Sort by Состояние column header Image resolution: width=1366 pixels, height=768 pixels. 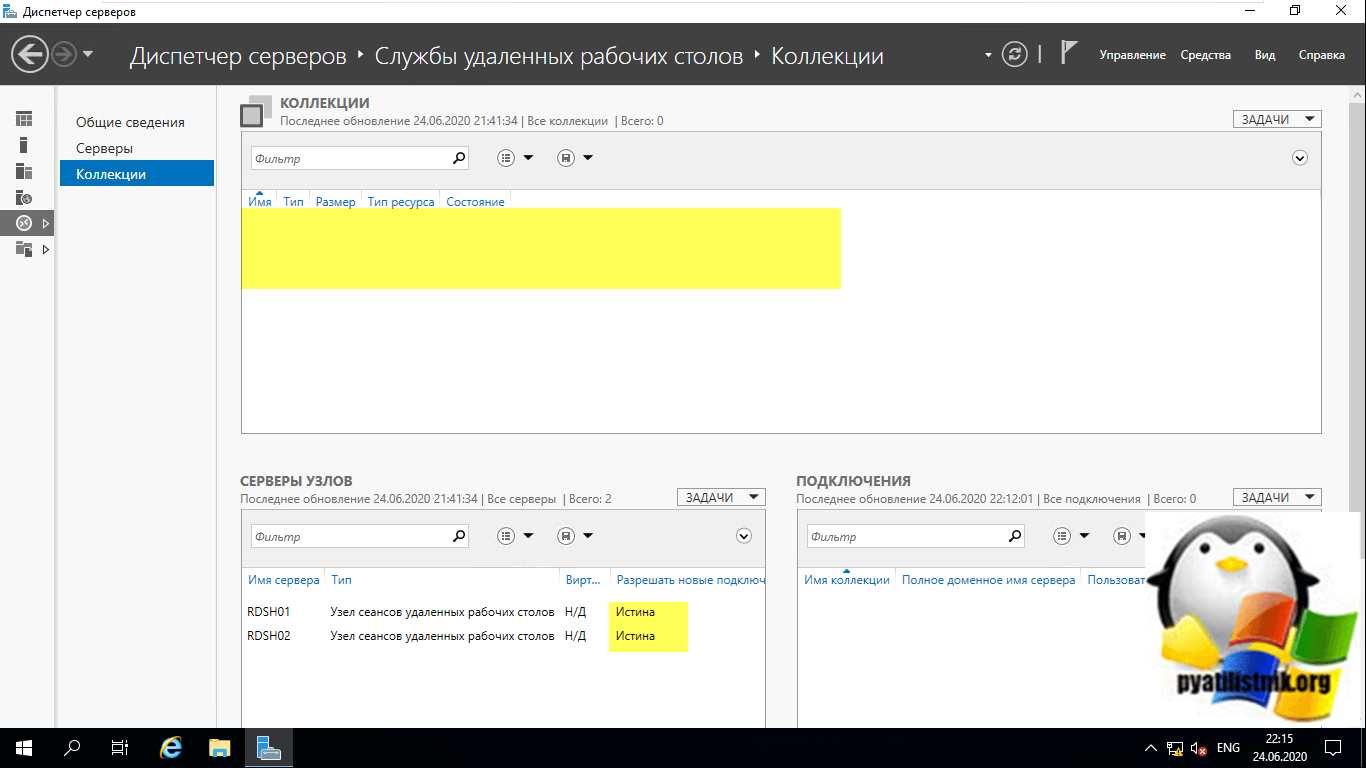coord(475,202)
